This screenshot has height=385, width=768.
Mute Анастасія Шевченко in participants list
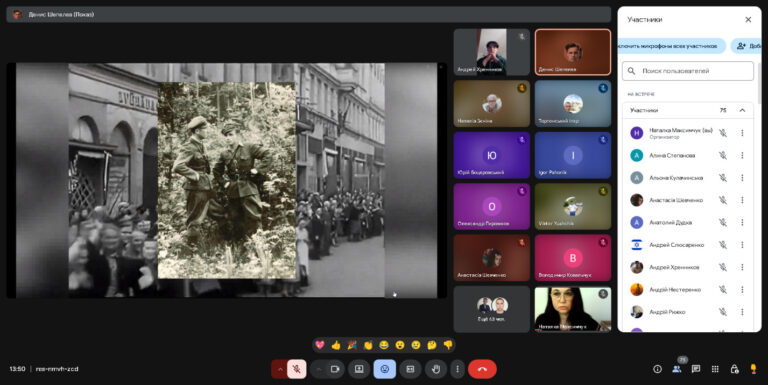722,200
